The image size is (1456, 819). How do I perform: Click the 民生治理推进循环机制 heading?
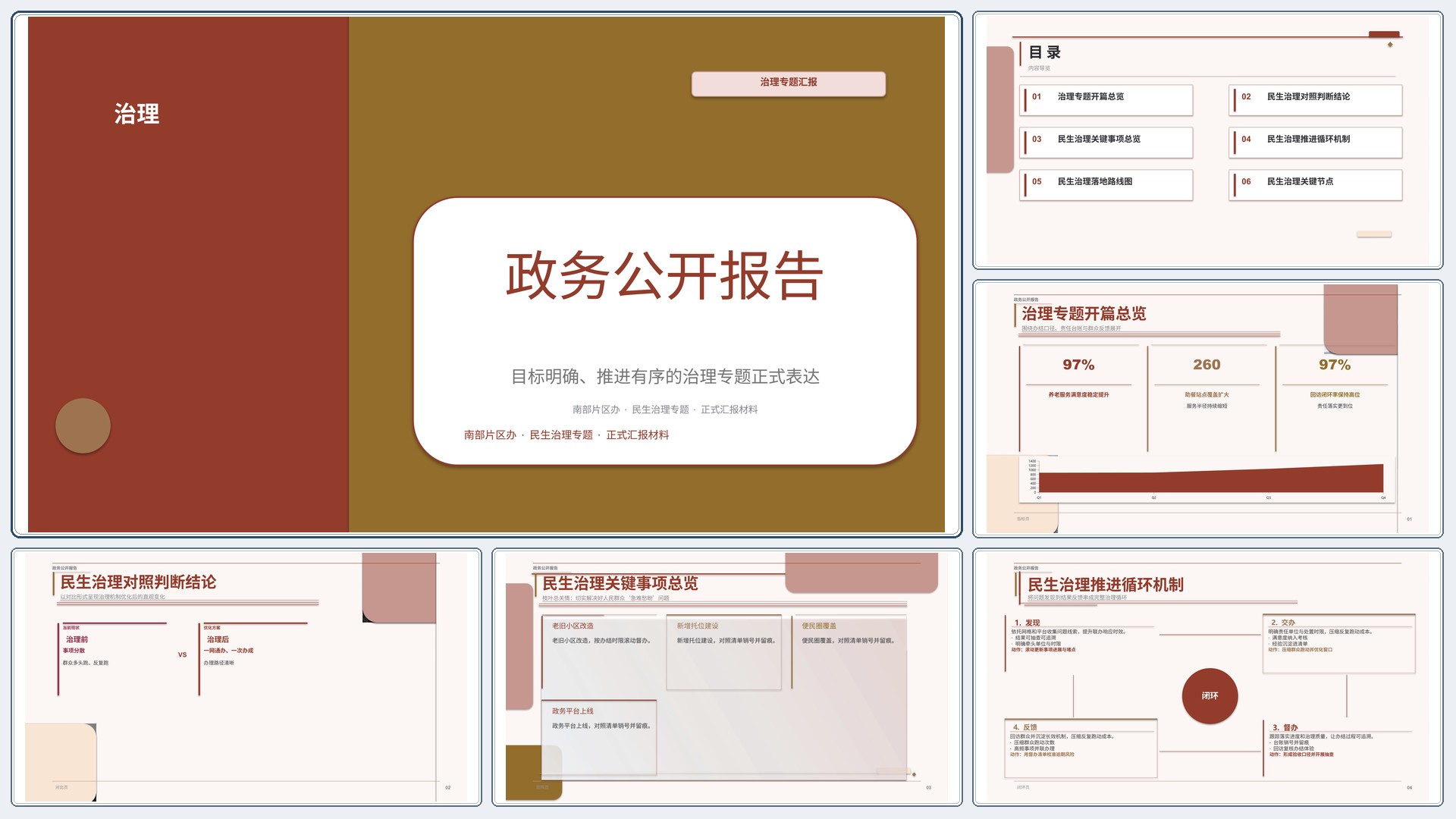(x=1106, y=585)
